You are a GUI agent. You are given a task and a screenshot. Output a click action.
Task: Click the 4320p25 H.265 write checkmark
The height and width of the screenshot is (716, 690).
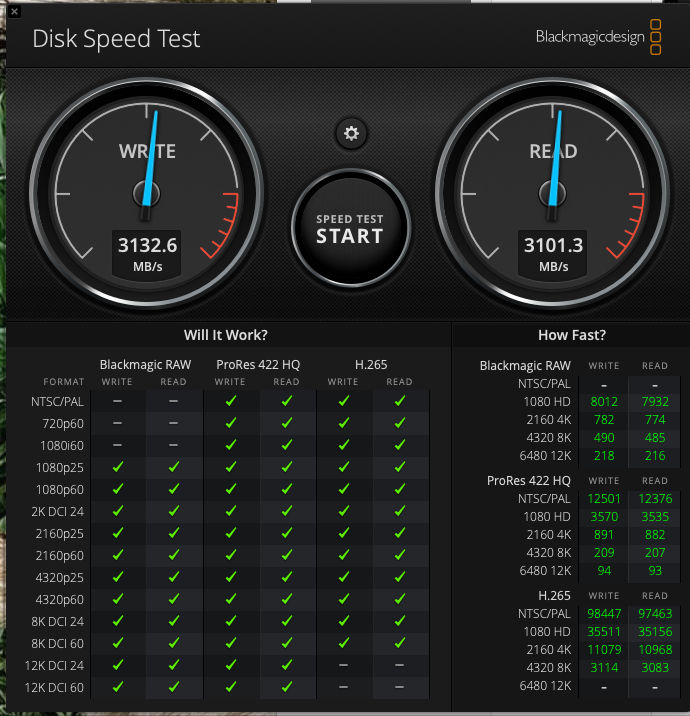[344, 577]
